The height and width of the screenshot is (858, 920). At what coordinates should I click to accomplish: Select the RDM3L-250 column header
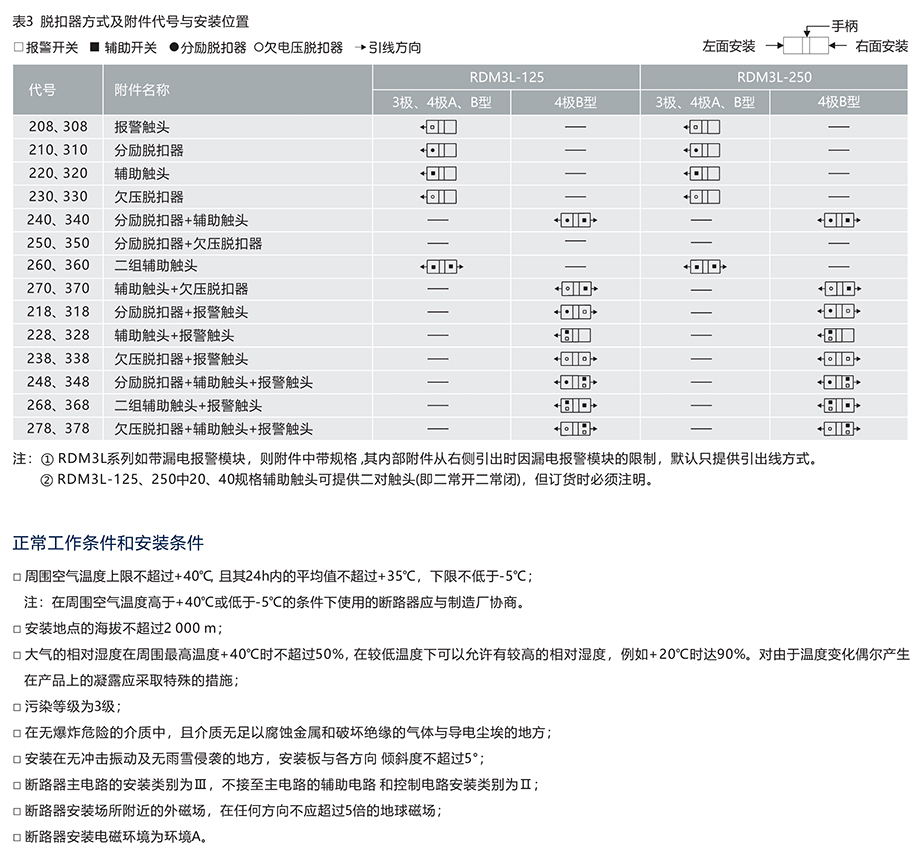tap(774, 76)
